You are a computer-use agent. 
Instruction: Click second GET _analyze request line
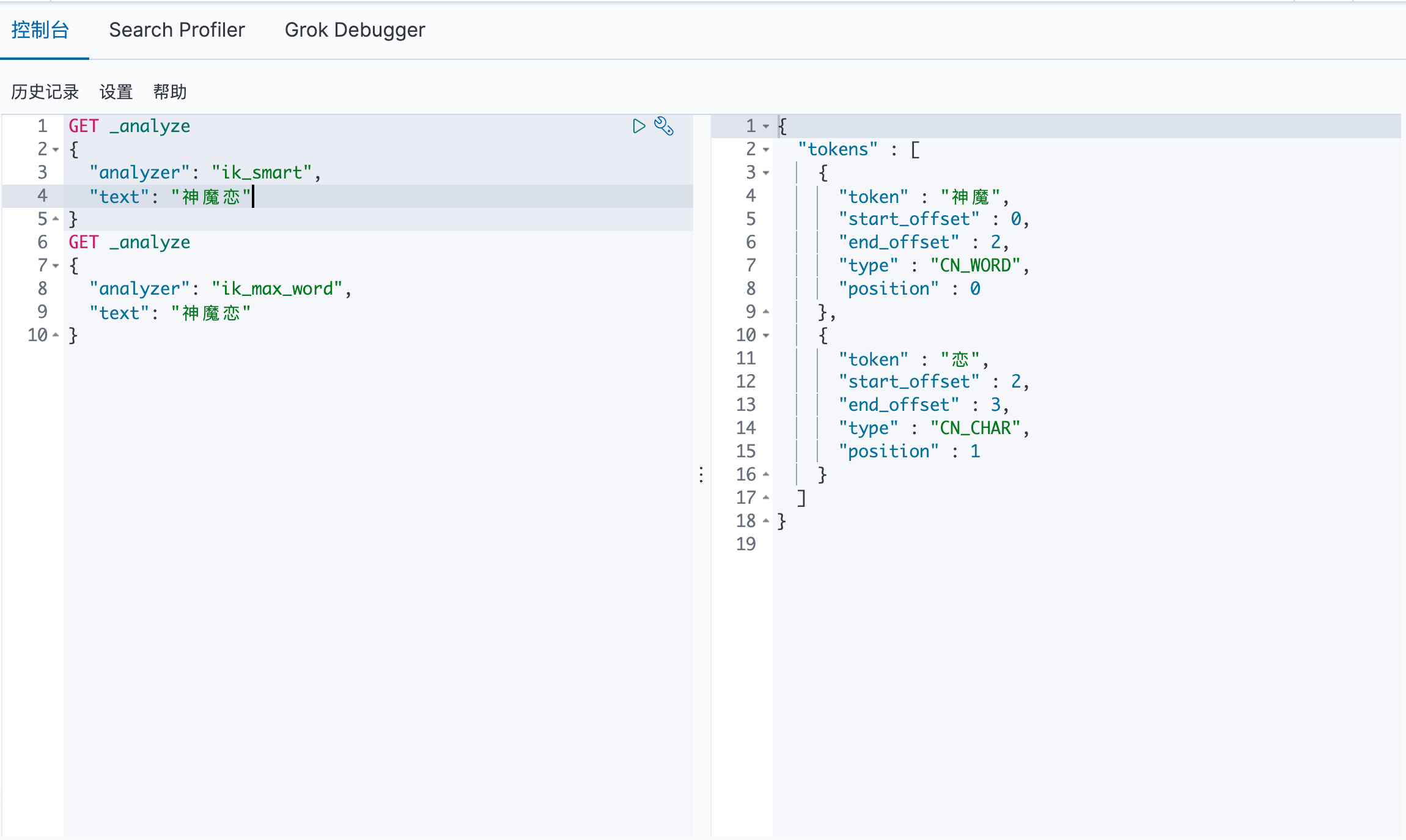[130, 242]
